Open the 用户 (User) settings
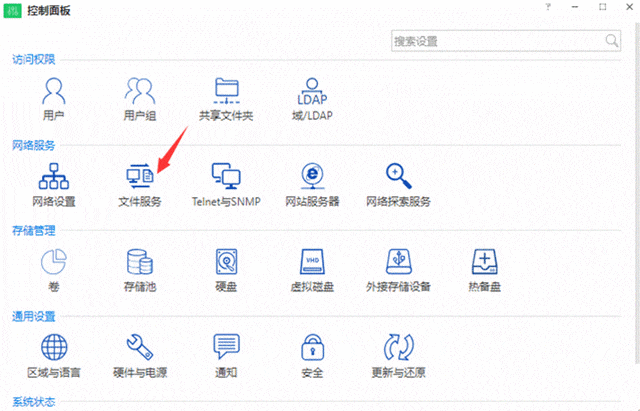This screenshot has width=640, height=411. pos(53,99)
